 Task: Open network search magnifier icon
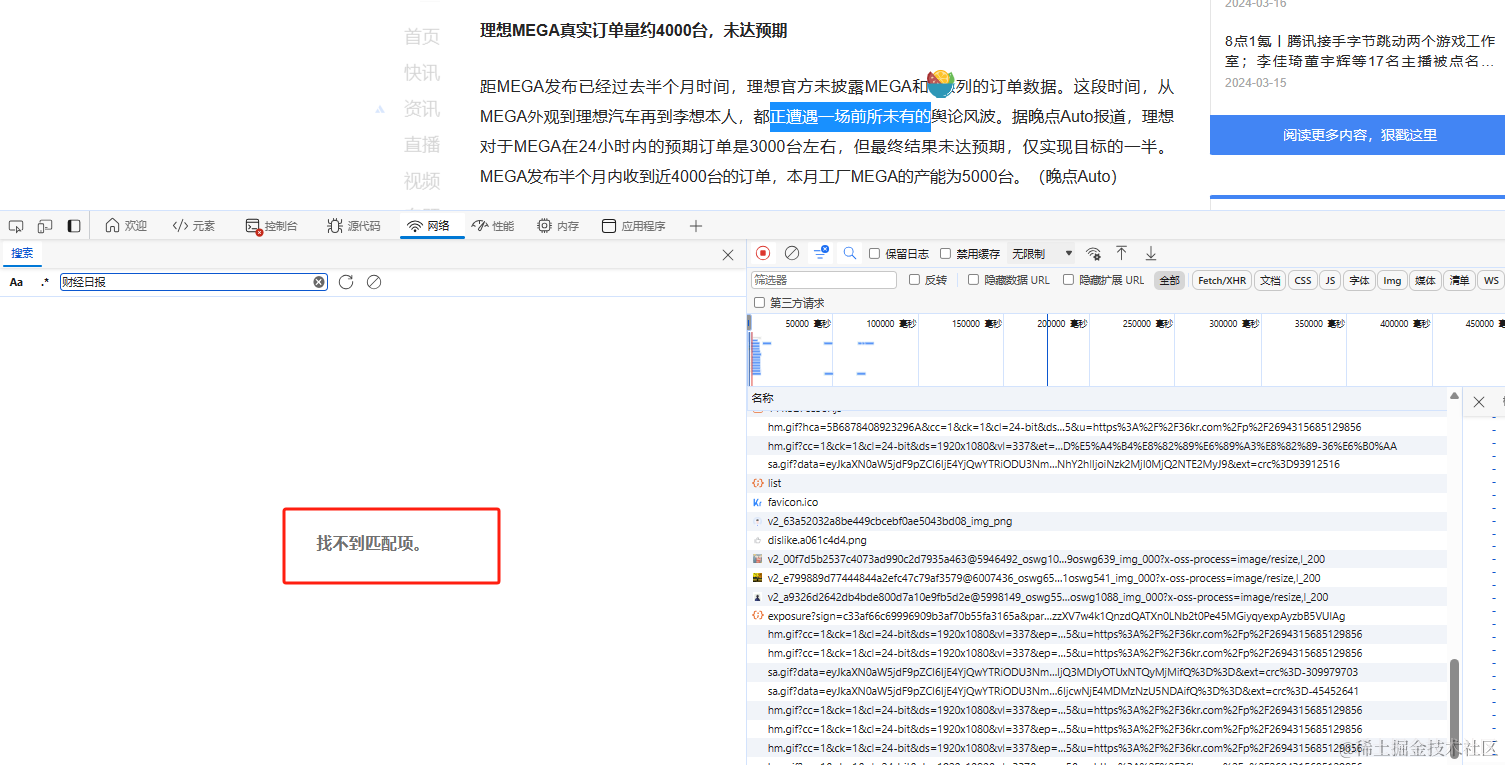pyautogui.click(x=850, y=253)
